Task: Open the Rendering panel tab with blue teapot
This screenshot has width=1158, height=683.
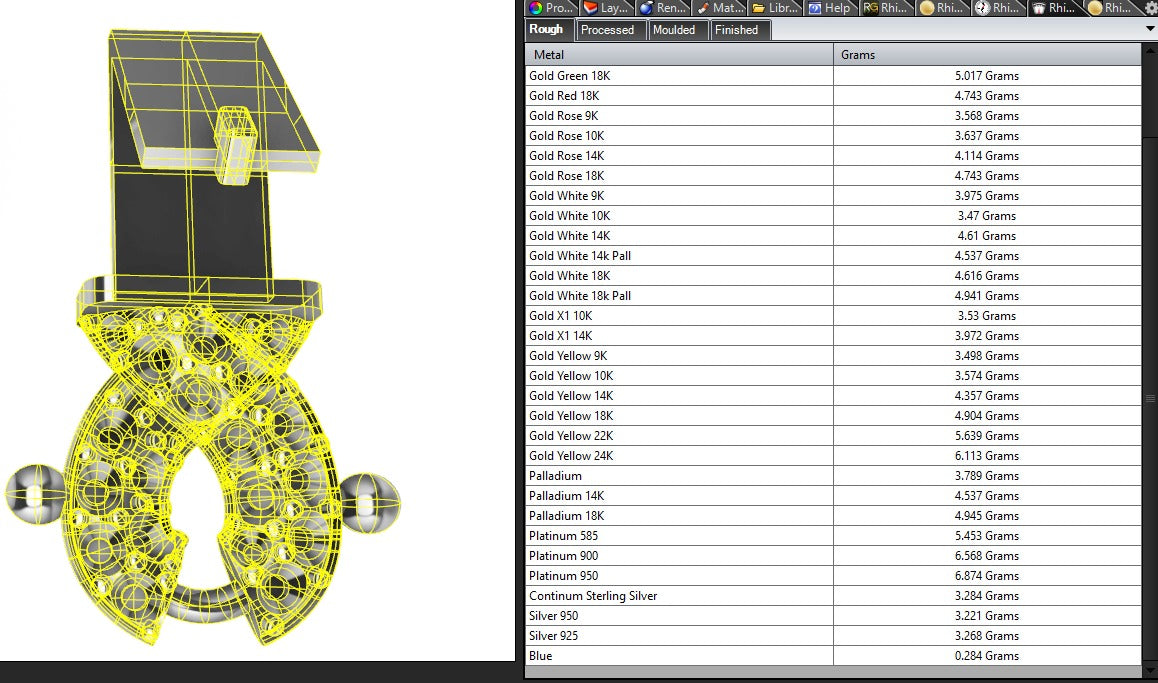Action: [x=662, y=7]
